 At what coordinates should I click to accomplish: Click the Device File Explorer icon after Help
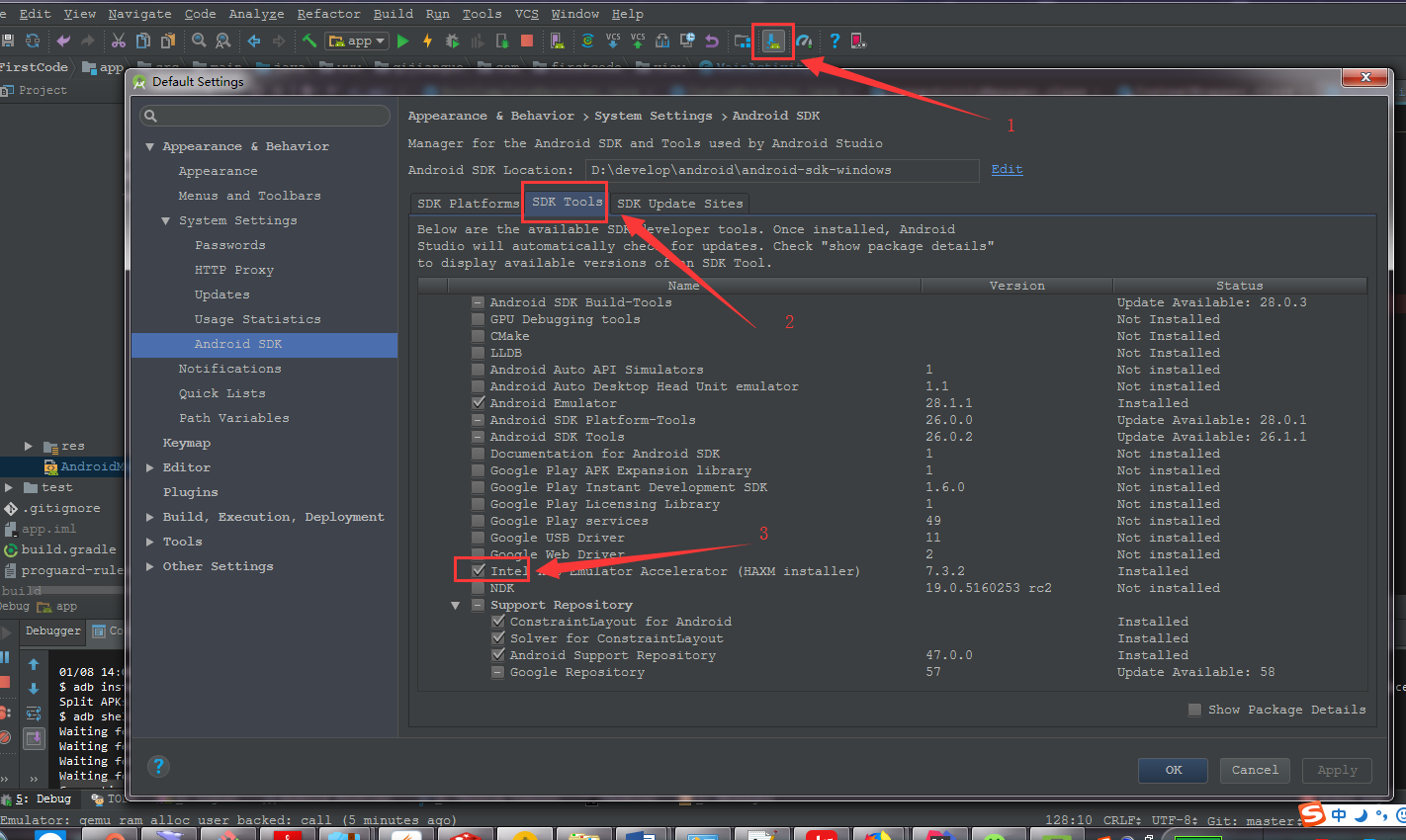[x=858, y=41]
